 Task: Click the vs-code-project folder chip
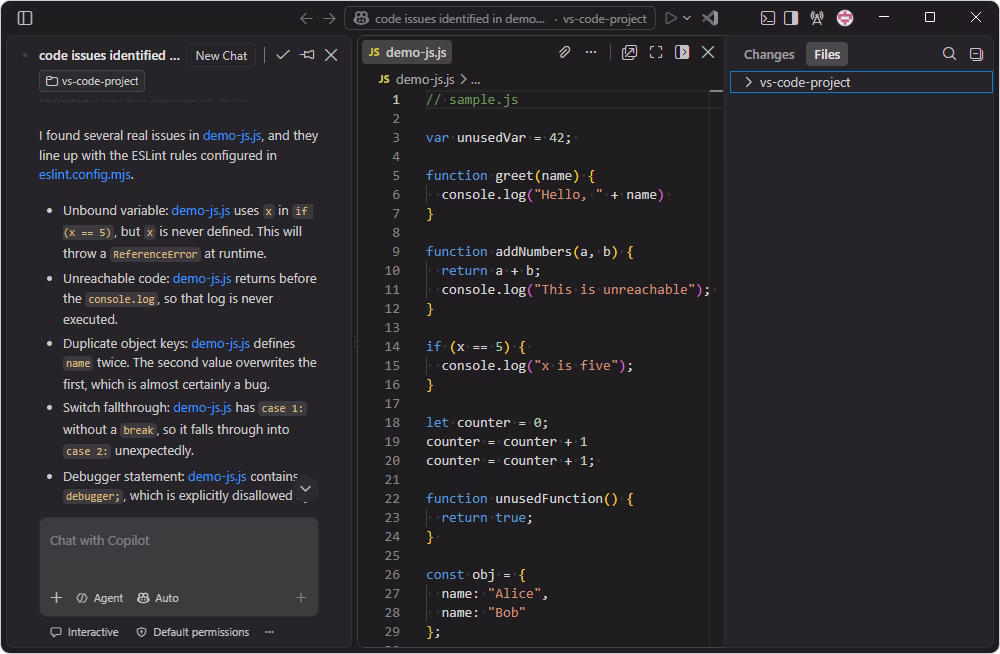(x=92, y=81)
